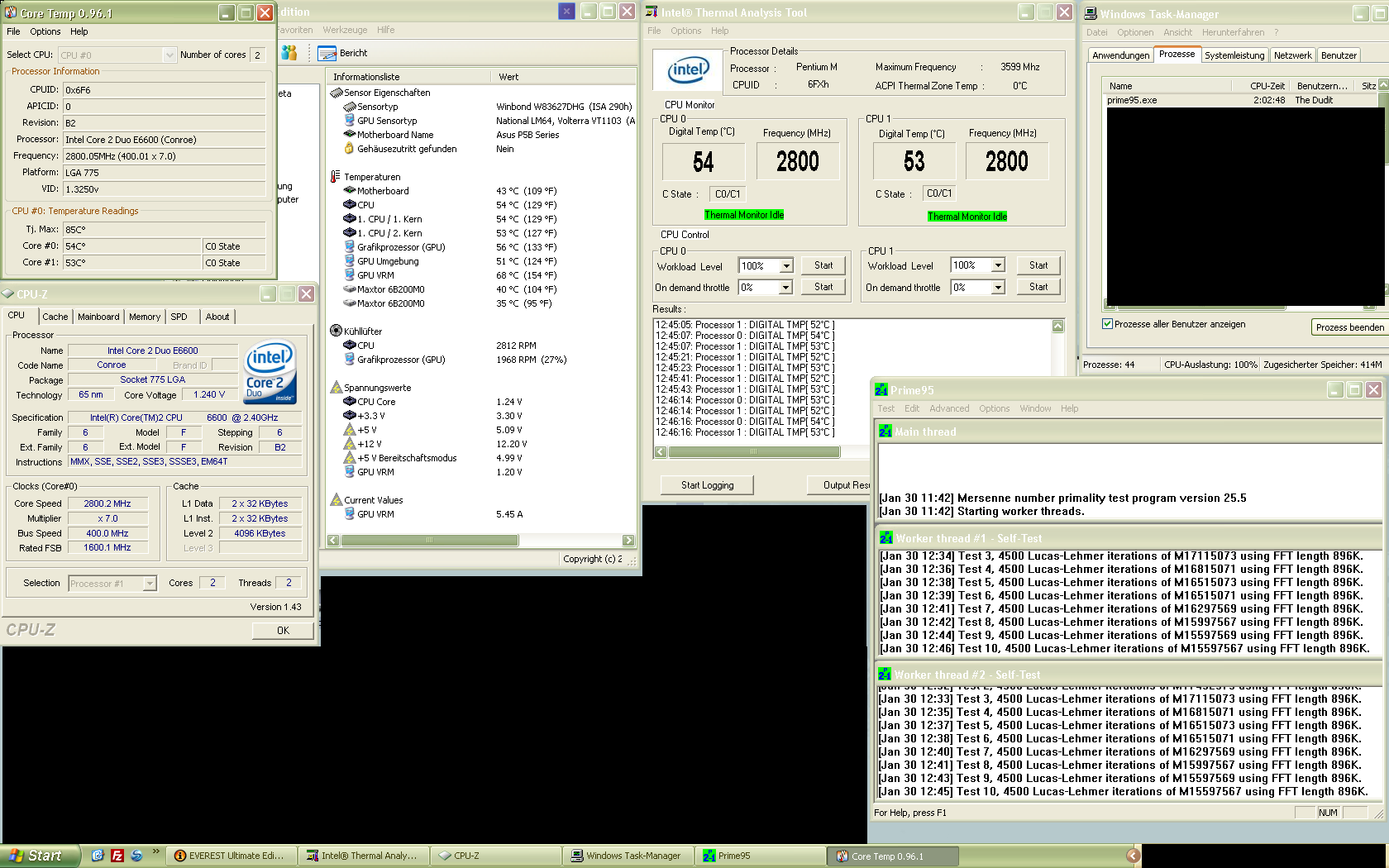The image size is (1389, 868).
Task: Open CPU 1 On demand throttle dropdown
Action: coord(998,288)
